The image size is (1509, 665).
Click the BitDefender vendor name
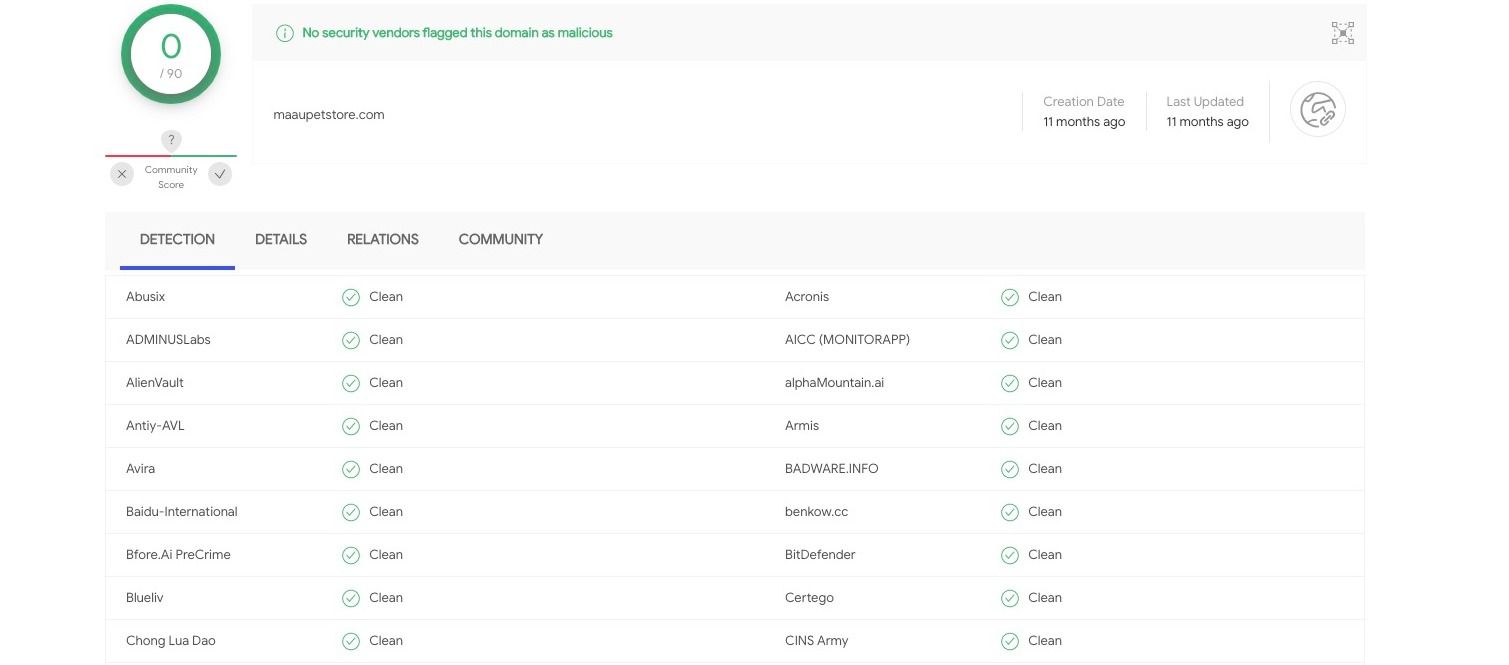point(820,555)
